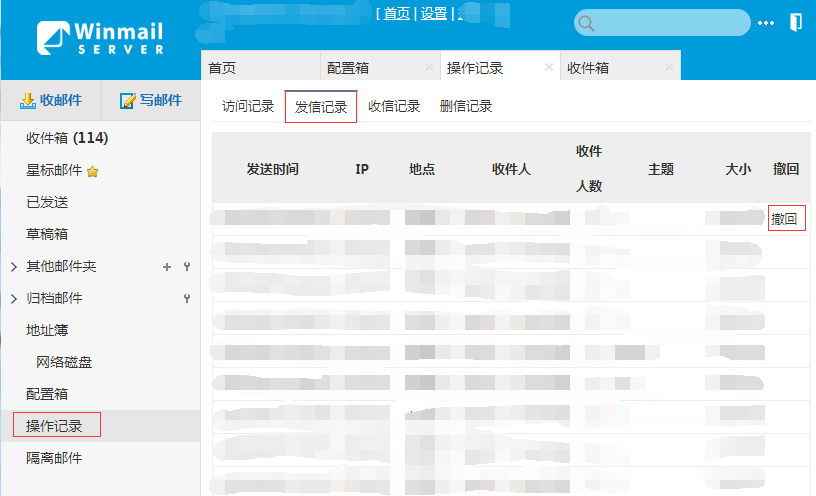
Task: Open 收件箱 (114) in sidebar
Action: [67, 138]
